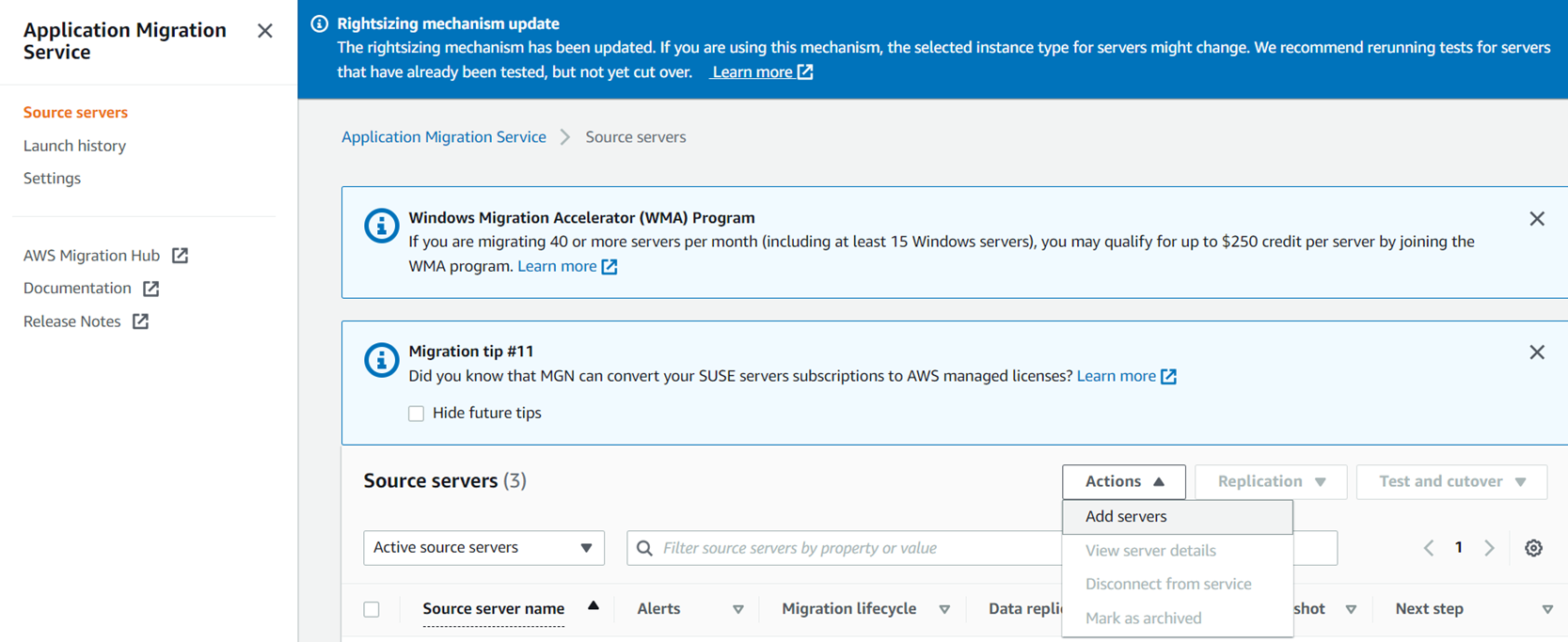Image resolution: width=1568 pixels, height=642 pixels.
Task: Sort by Next step column arrow
Action: pyautogui.click(x=1547, y=610)
